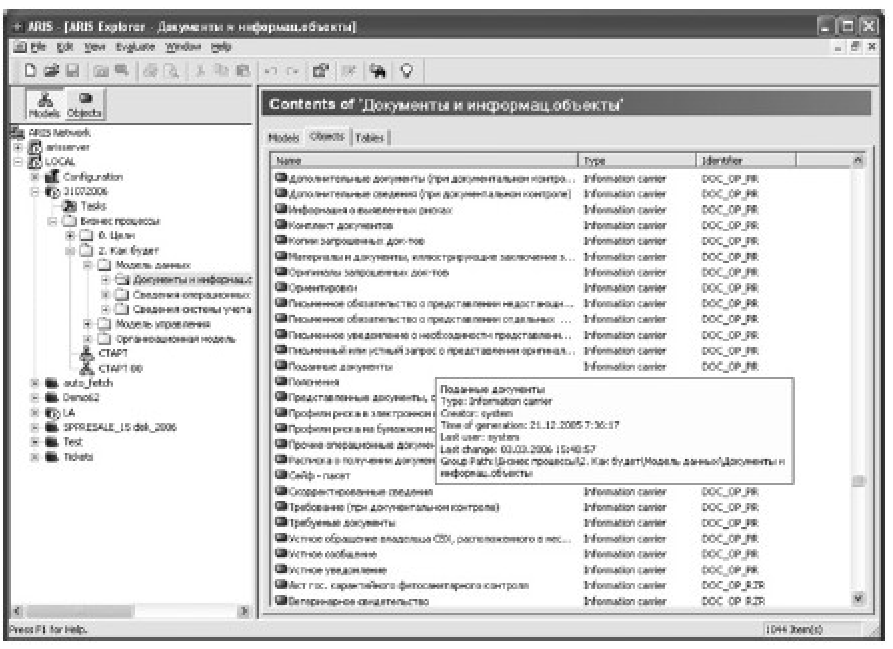Switch to the Tables tab
The height and width of the screenshot is (649, 893).
click(368, 138)
